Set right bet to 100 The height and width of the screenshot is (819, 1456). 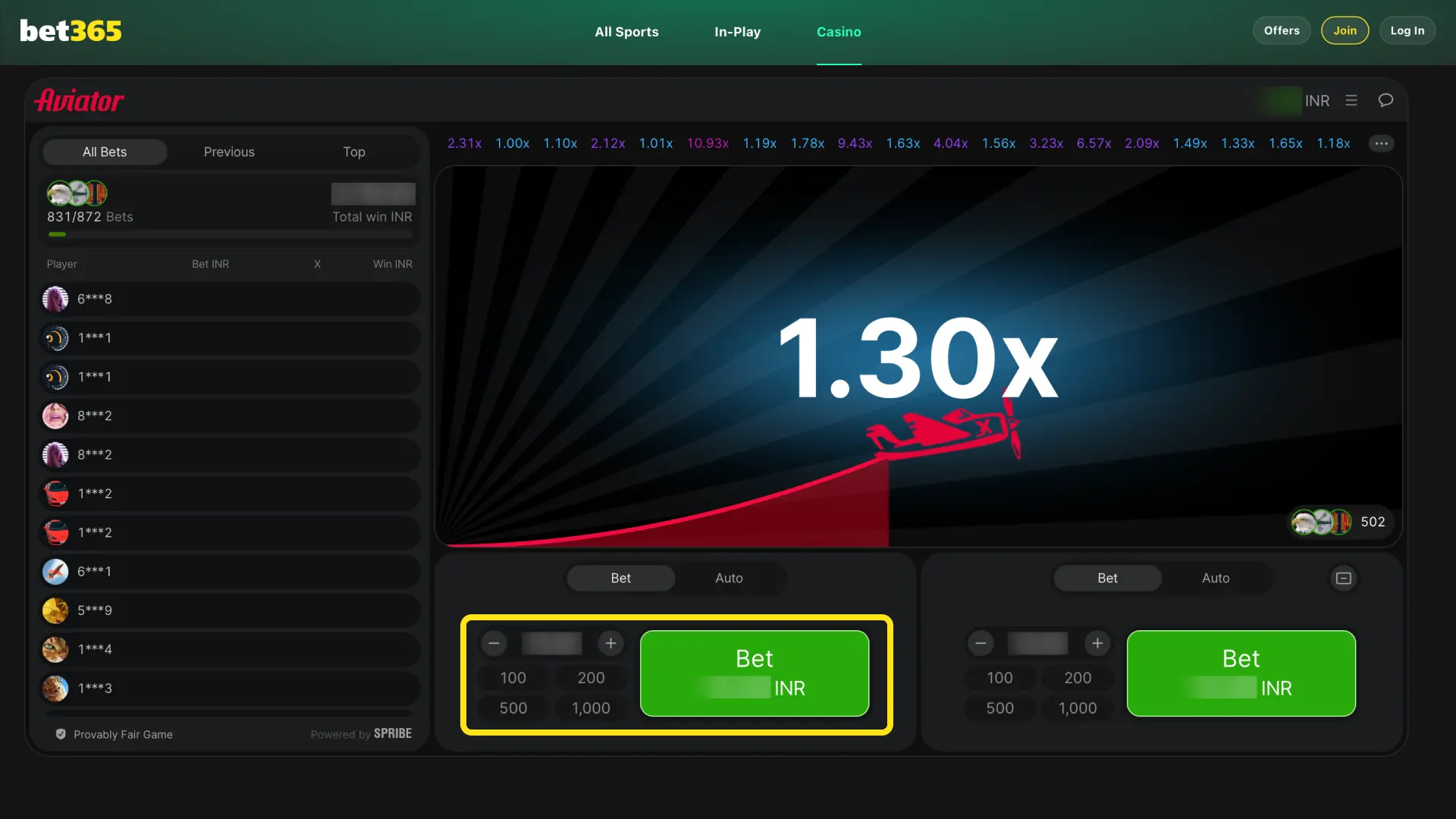point(1000,678)
